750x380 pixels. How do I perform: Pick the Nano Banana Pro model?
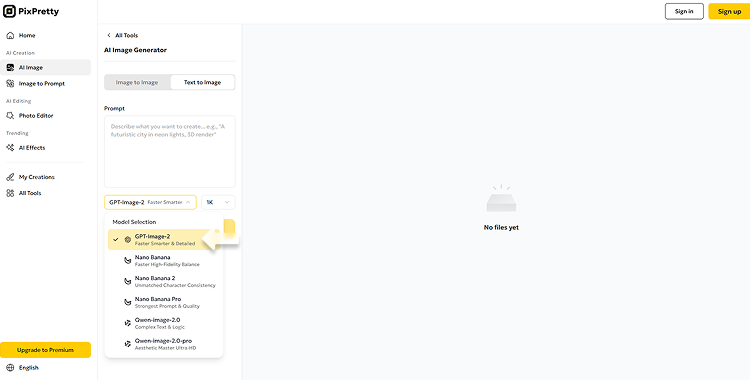[x=164, y=302]
